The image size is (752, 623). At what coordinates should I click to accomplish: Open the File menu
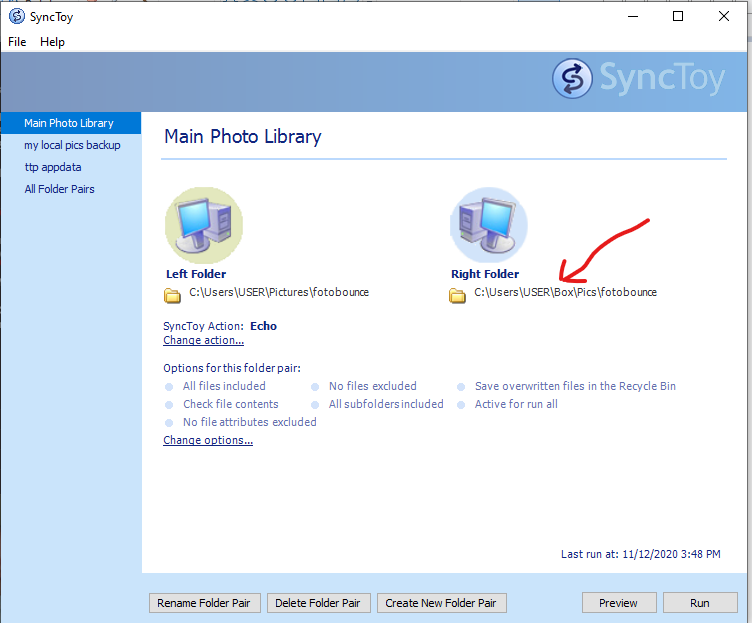click(x=17, y=42)
